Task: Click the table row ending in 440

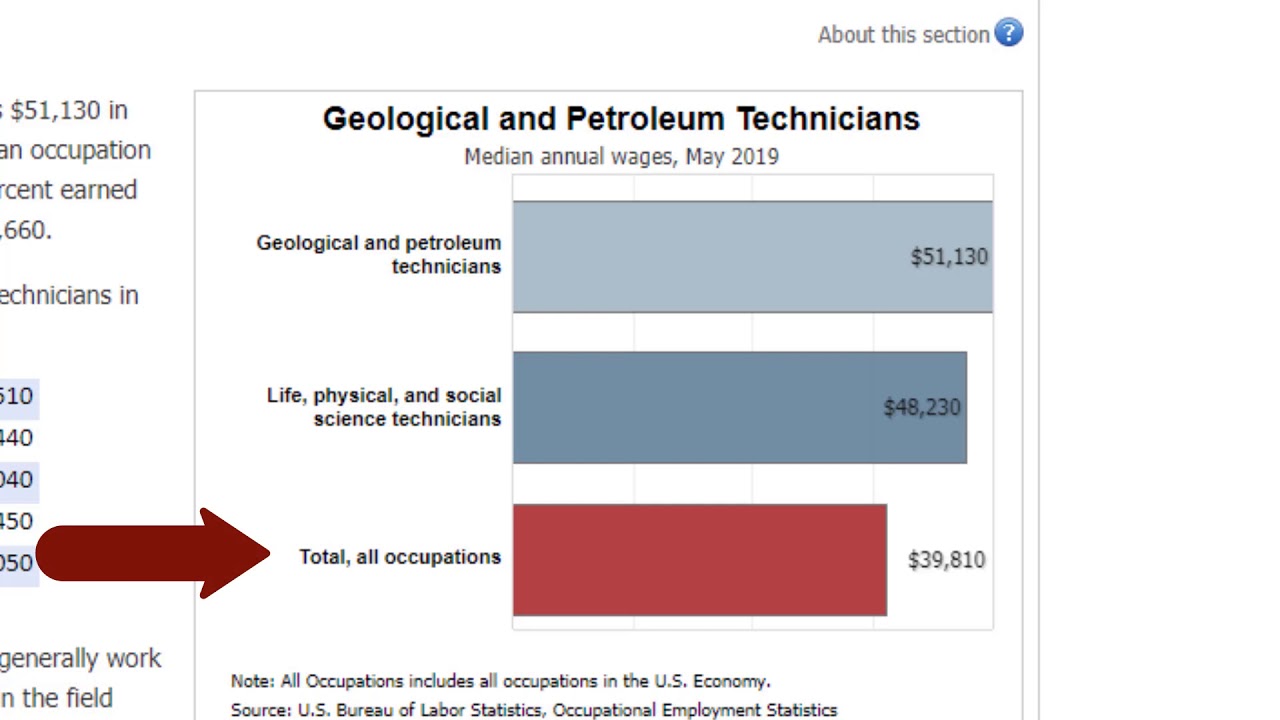Action: tap(17, 438)
